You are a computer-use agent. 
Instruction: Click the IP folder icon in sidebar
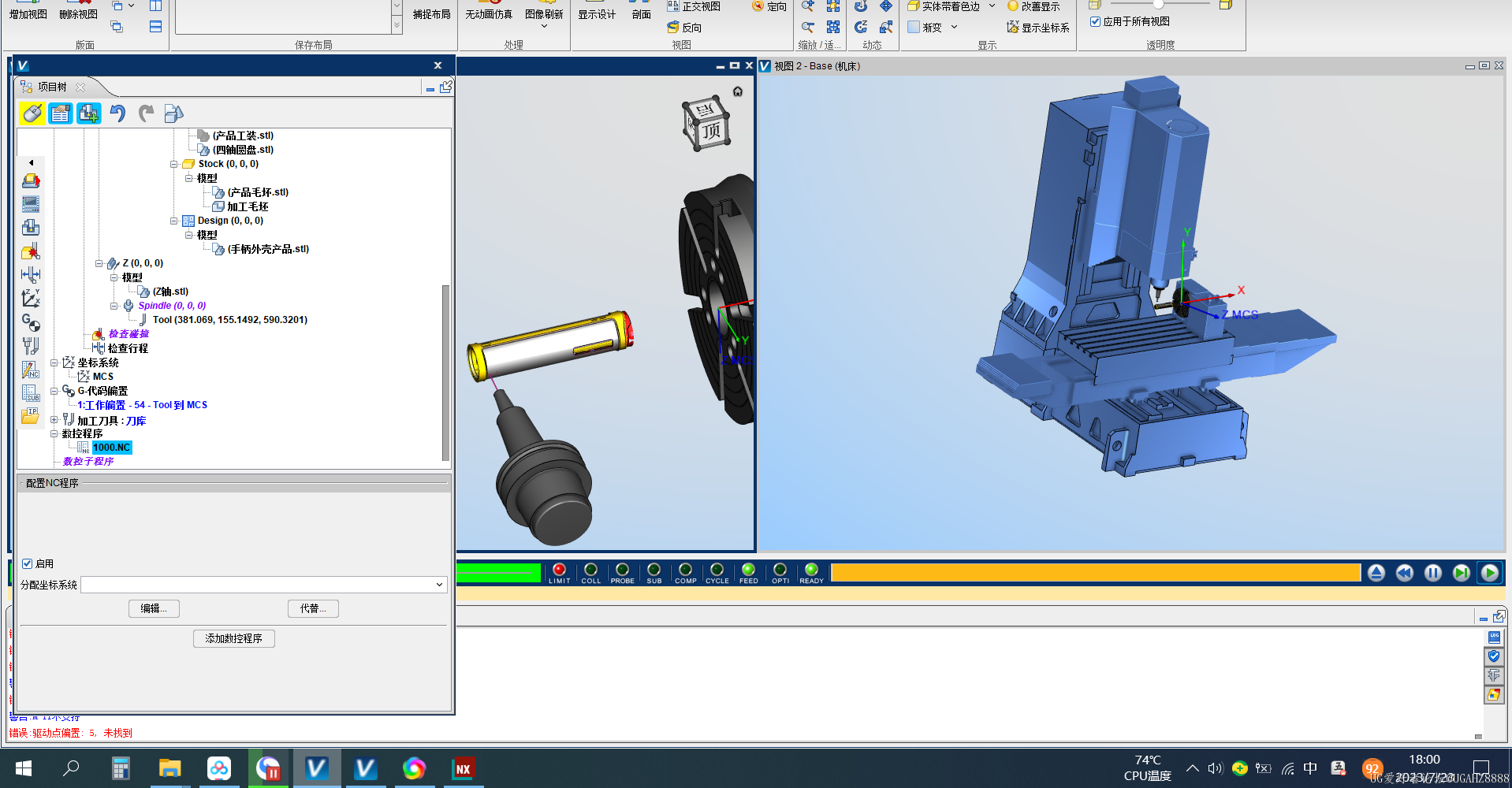pyautogui.click(x=31, y=415)
